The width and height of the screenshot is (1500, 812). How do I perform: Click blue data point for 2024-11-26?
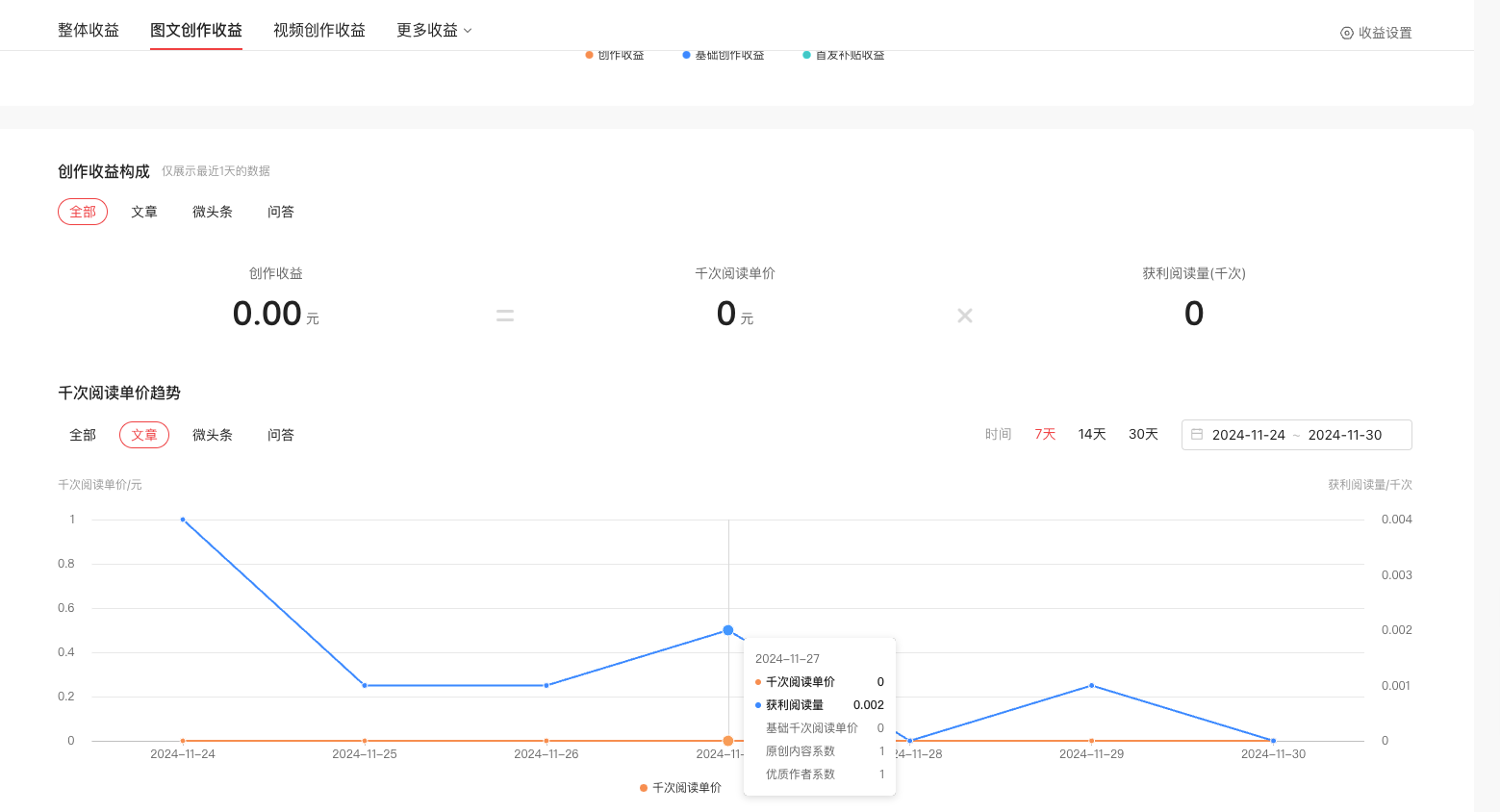point(547,685)
